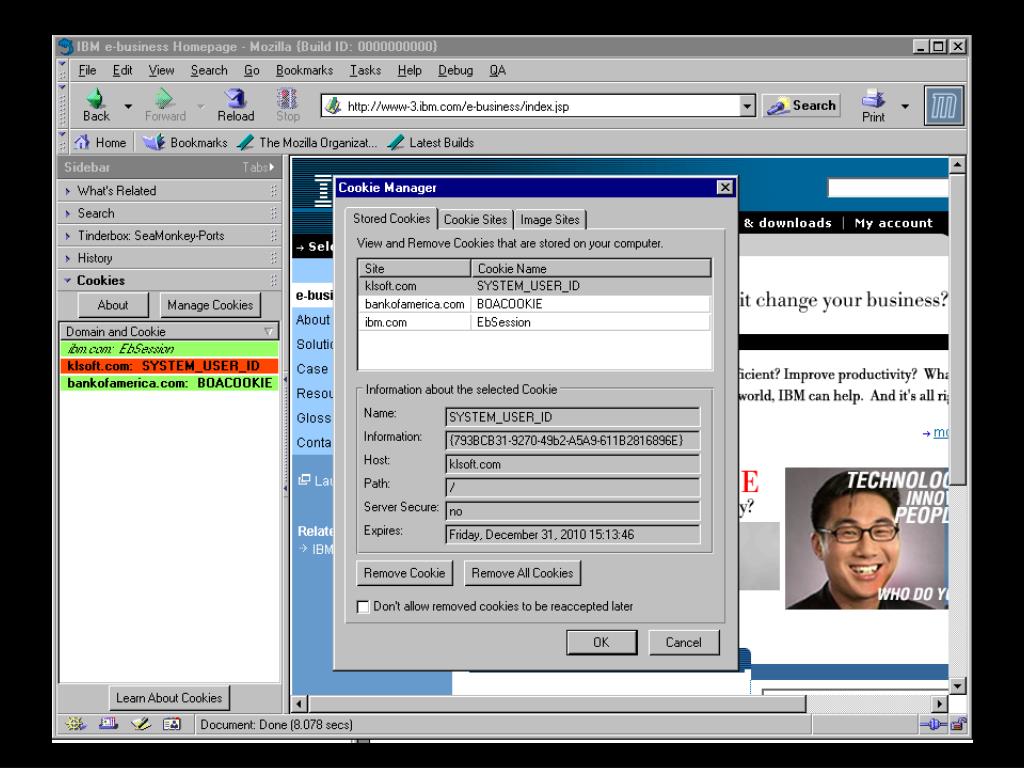Click the security lock icon
The height and width of the screenshot is (768, 1024).
pyautogui.click(x=958, y=724)
